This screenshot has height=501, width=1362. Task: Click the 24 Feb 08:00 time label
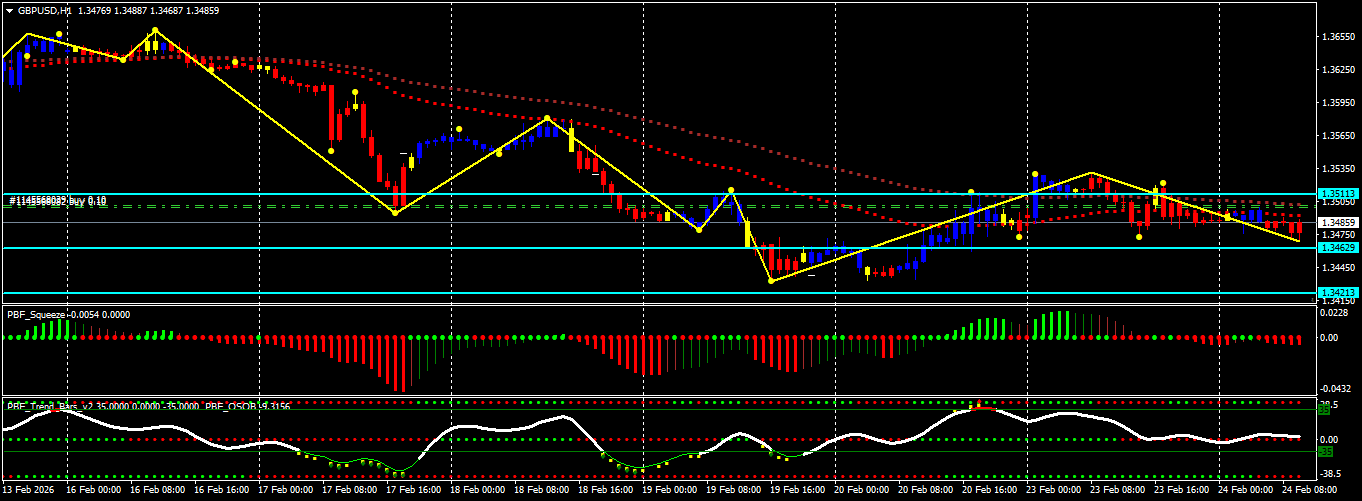[1308, 491]
